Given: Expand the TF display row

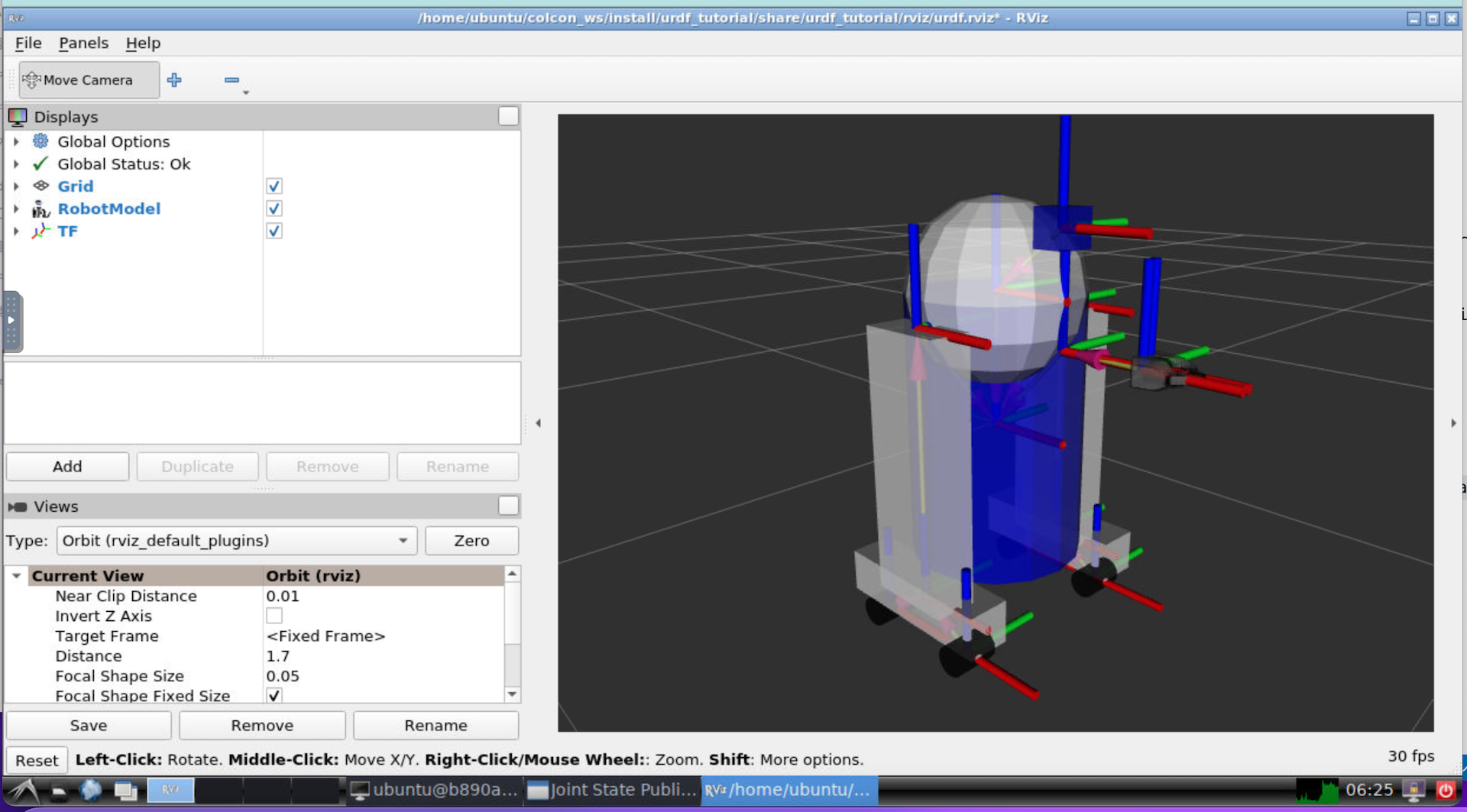Looking at the screenshot, I should [x=17, y=231].
